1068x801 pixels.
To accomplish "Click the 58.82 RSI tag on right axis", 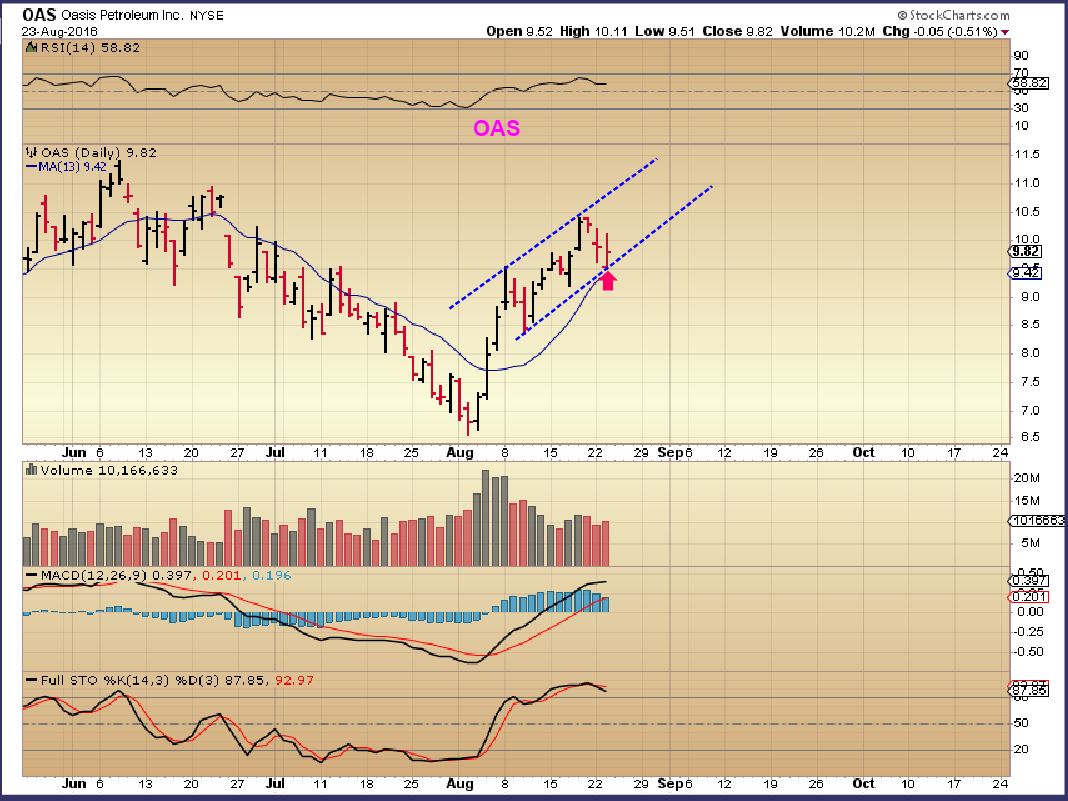I will [1028, 83].
